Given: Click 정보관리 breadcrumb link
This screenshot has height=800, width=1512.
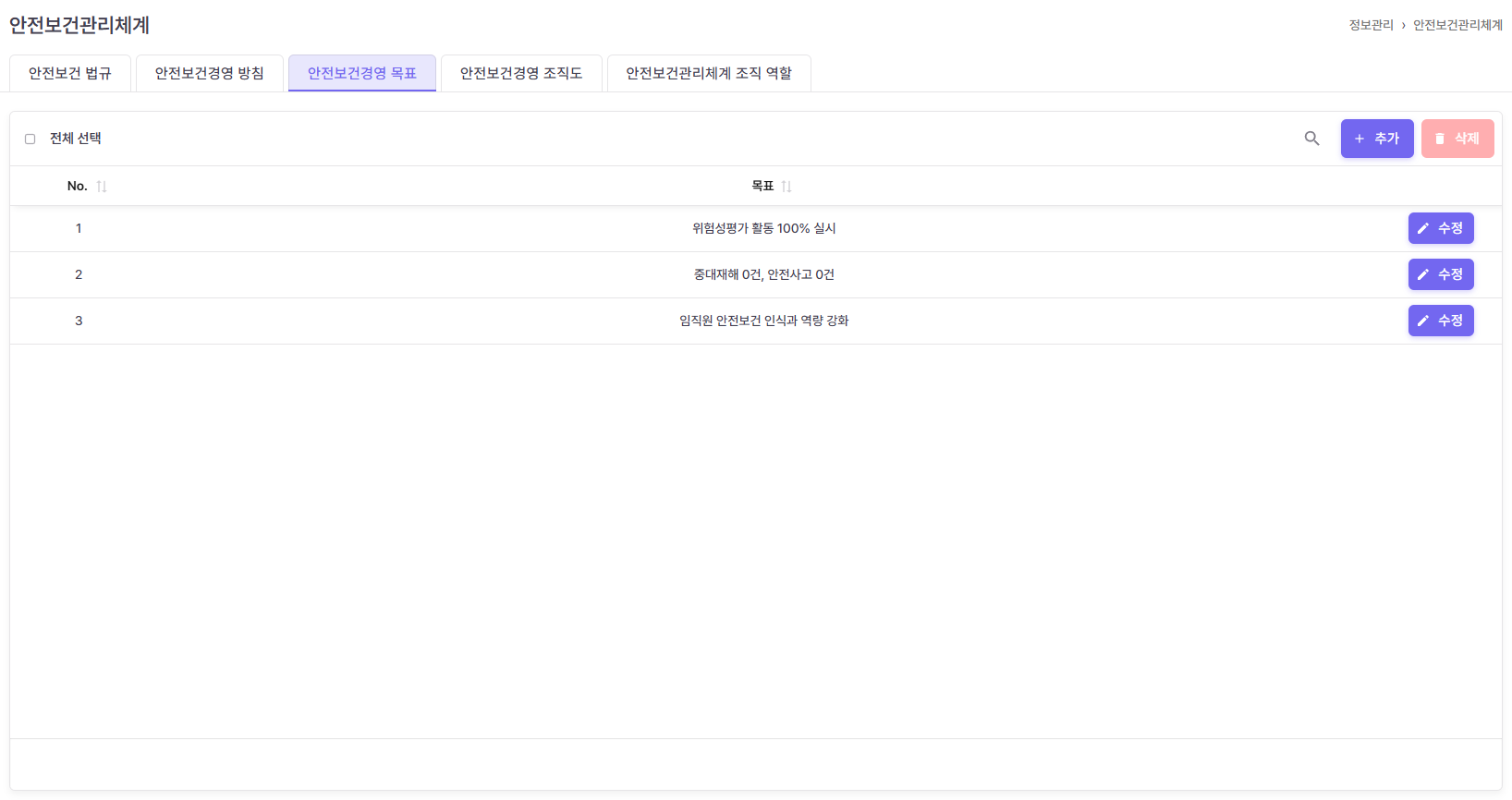Looking at the screenshot, I should tap(1371, 25).
